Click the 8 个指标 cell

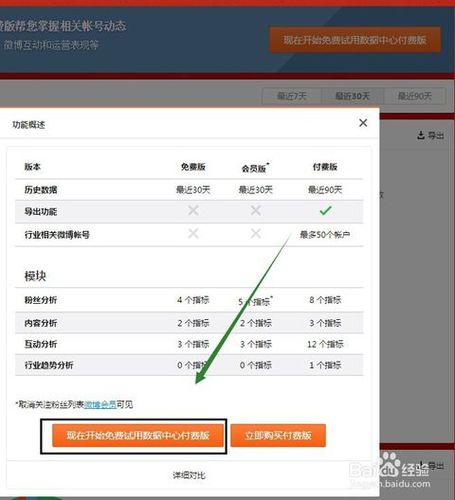point(325,300)
